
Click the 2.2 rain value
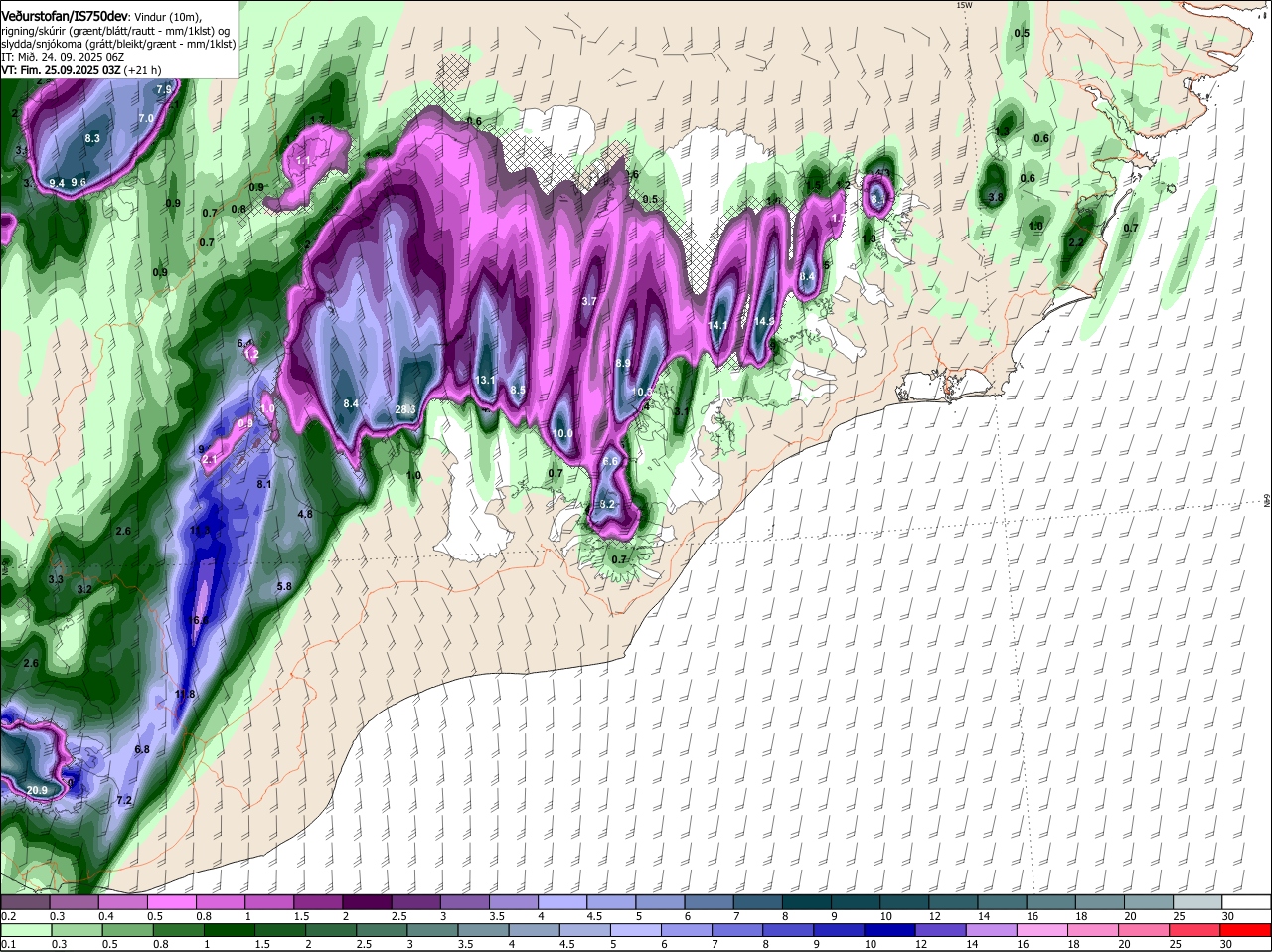pyautogui.click(x=1076, y=243)
